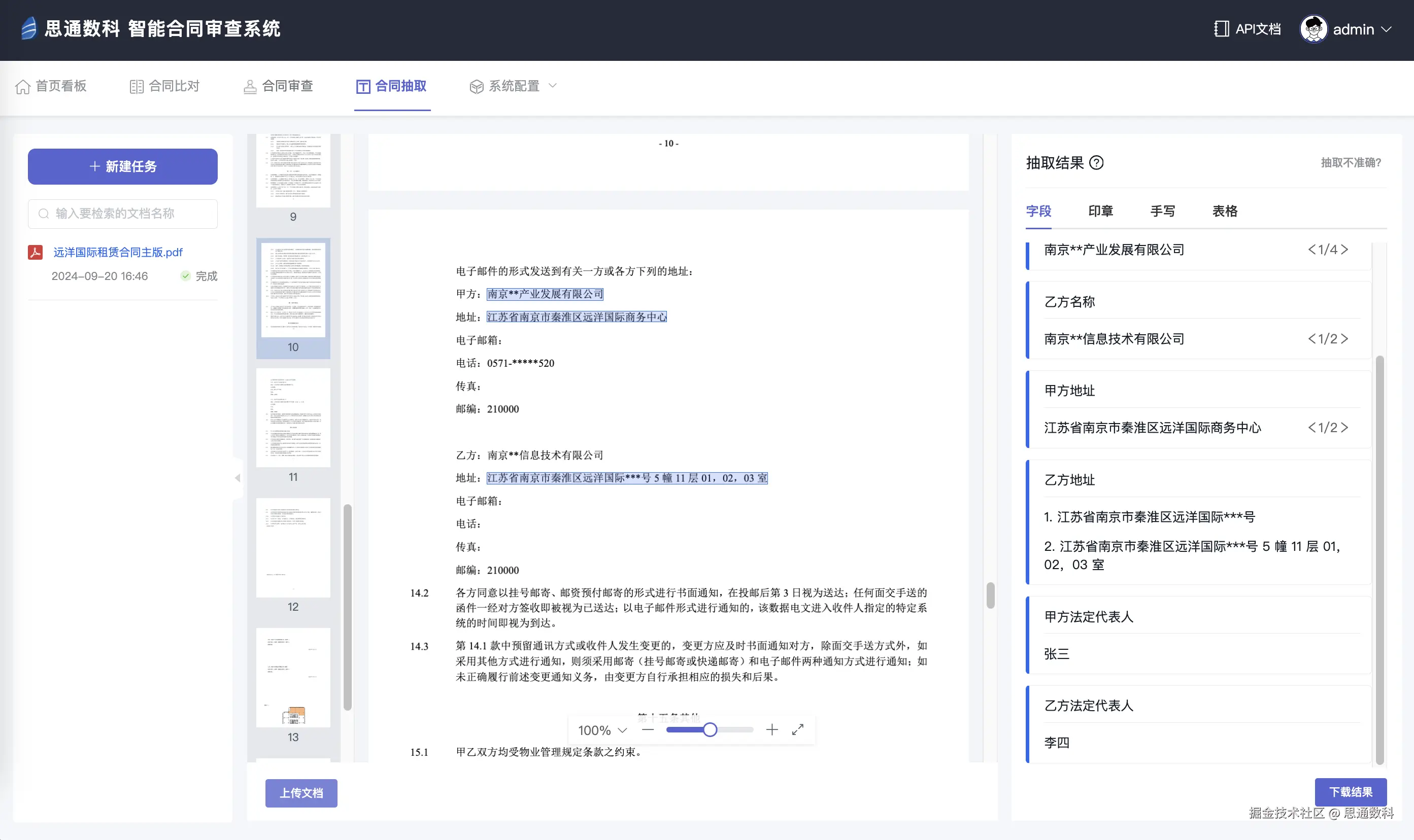Click the minus zoom-out icon
Viewport: 1414px width, 840px height.
[x=648, y=729]
